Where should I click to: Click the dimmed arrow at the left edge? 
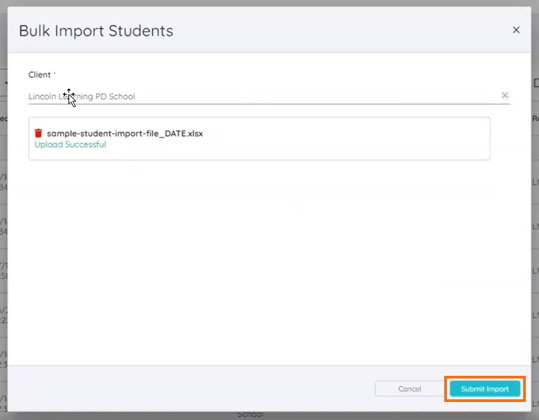6,83
